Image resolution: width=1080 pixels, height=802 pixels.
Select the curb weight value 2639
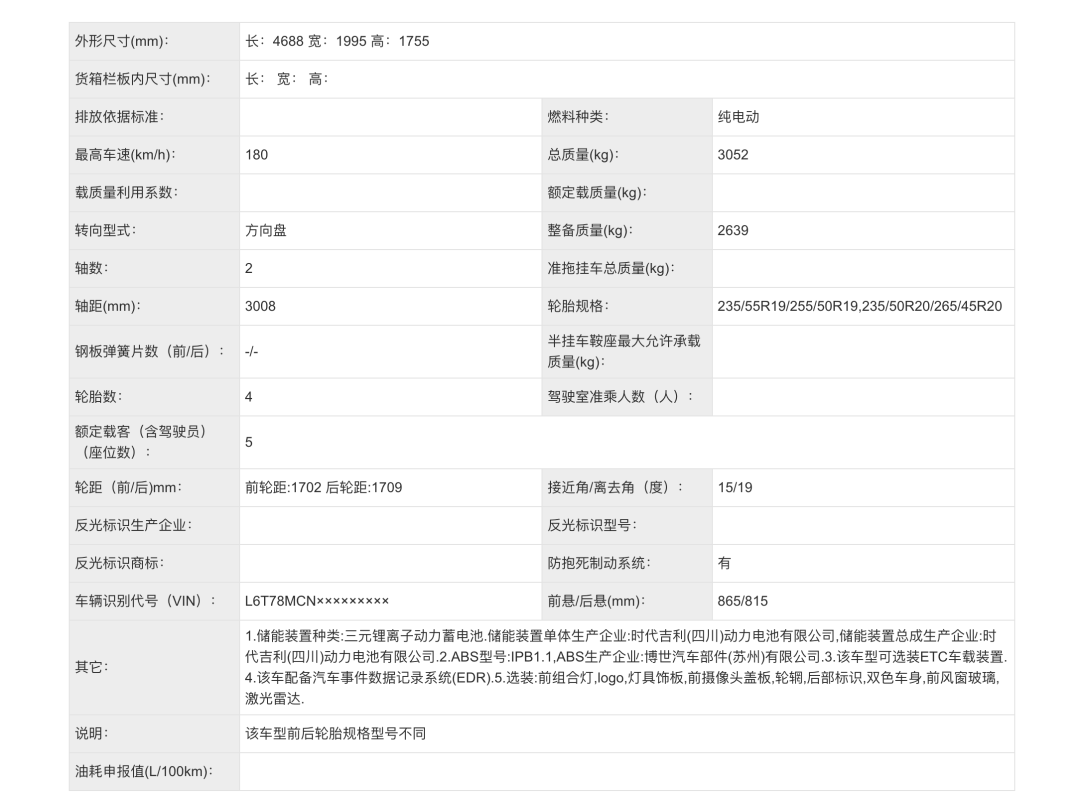coord(733,231)
